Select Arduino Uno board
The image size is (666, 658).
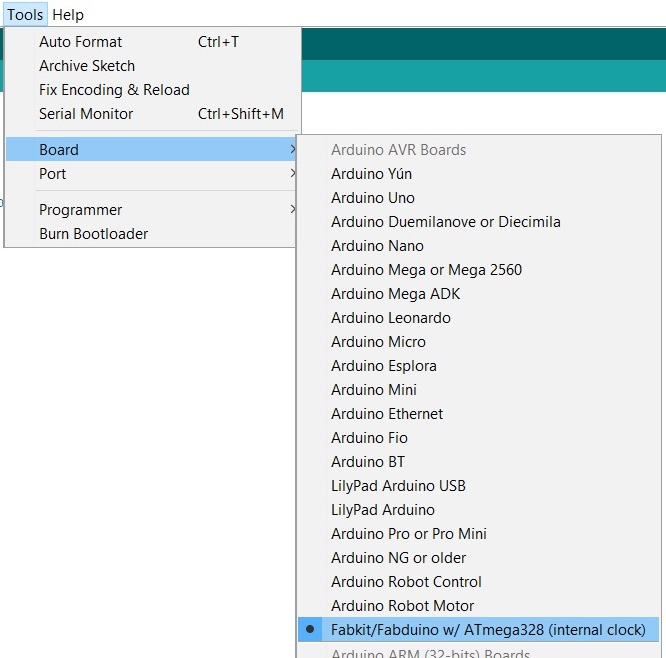(373, 198)
